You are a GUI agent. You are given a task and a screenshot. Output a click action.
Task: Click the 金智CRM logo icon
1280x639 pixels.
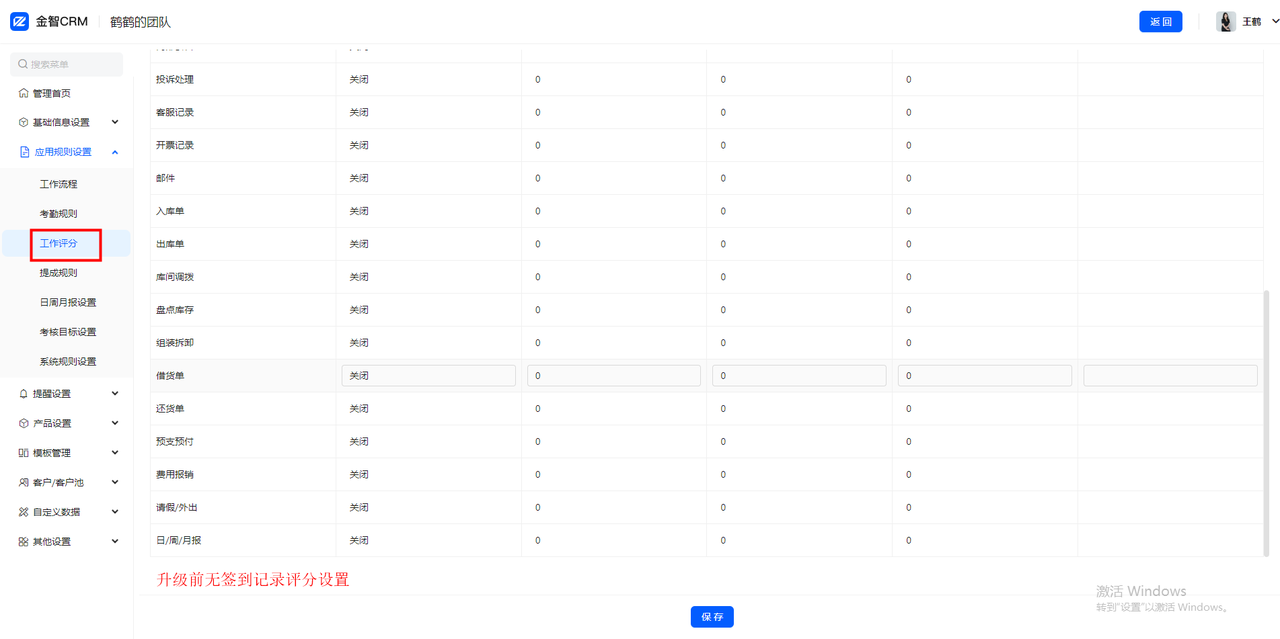coord(19,22)
